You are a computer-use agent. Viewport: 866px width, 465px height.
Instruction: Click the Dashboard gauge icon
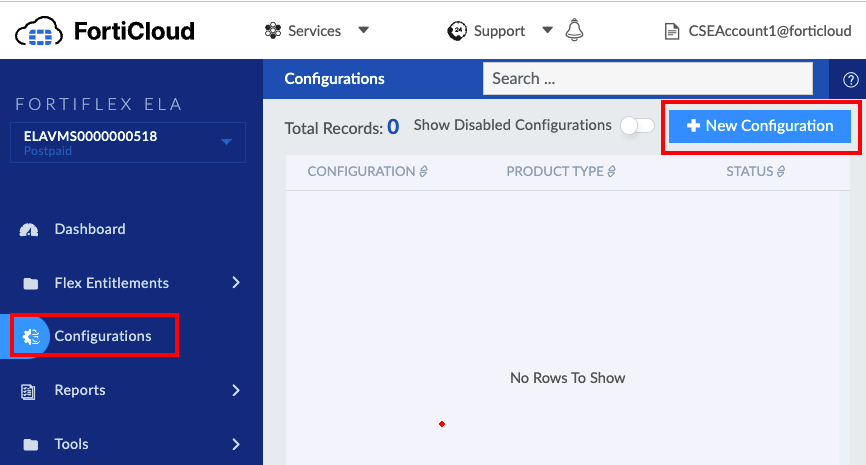coord(29,230)
